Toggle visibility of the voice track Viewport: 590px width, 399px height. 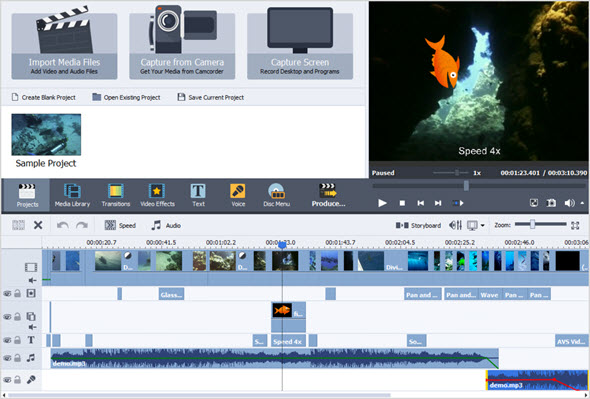point(7,380)
